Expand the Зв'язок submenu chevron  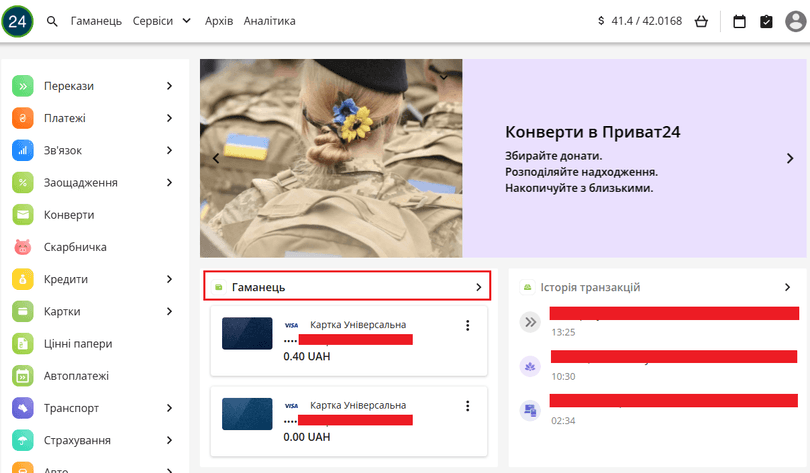coord(169,150)
